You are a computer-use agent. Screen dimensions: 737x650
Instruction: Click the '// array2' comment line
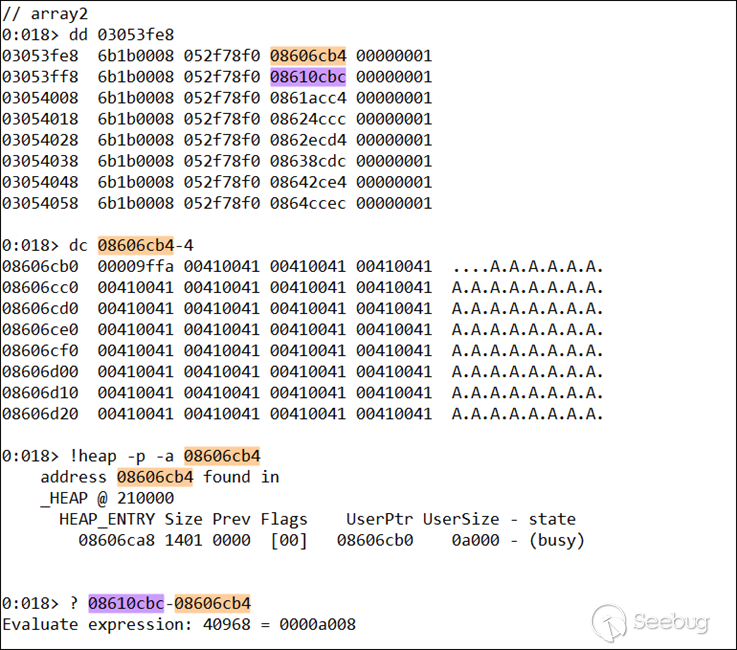(x=45, y=14)
